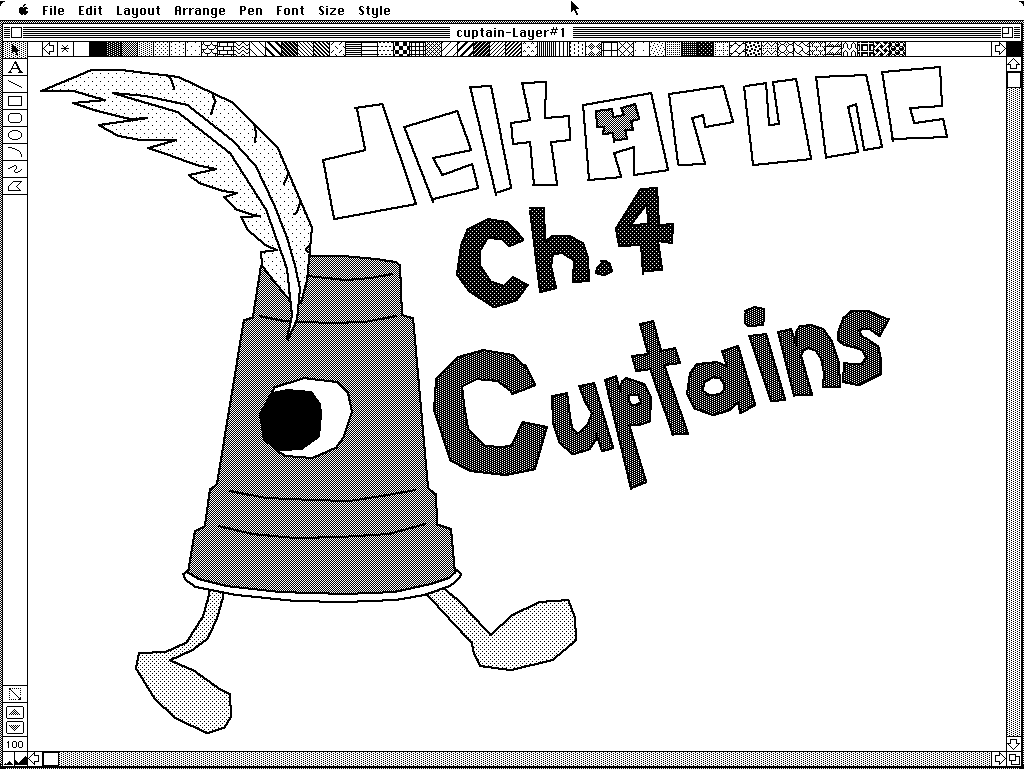Screen dimensions: 1024x769
Task: Click the horizontal scrollbar thumb
Action: 51,759
